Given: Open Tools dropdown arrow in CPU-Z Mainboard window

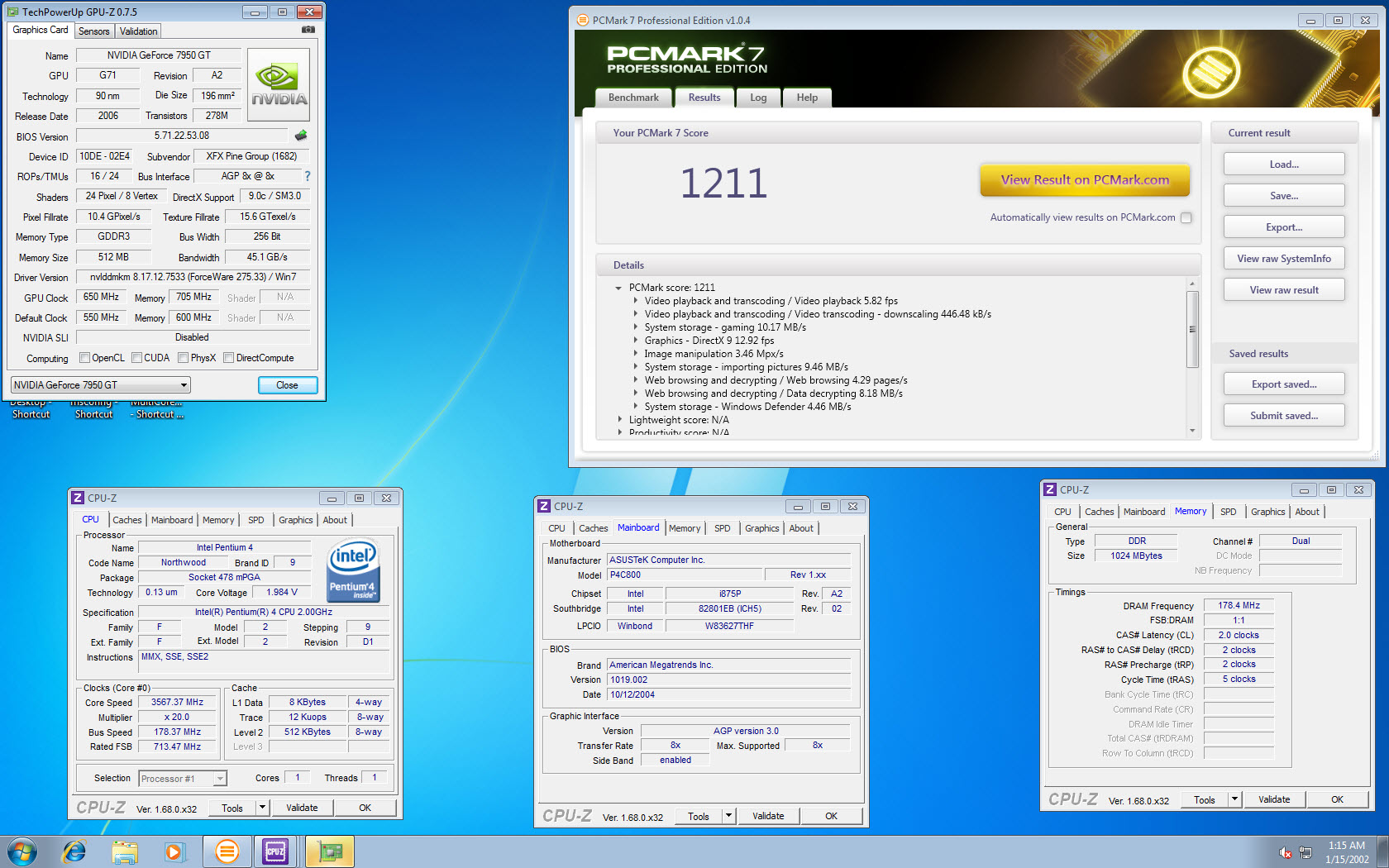Looking at the screenshot, I should (729, 816).
